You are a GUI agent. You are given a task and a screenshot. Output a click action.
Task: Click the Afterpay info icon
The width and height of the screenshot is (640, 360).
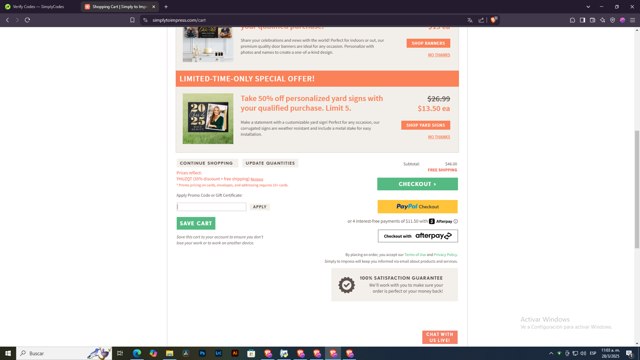pyautogui.click(x=456, y=221)
